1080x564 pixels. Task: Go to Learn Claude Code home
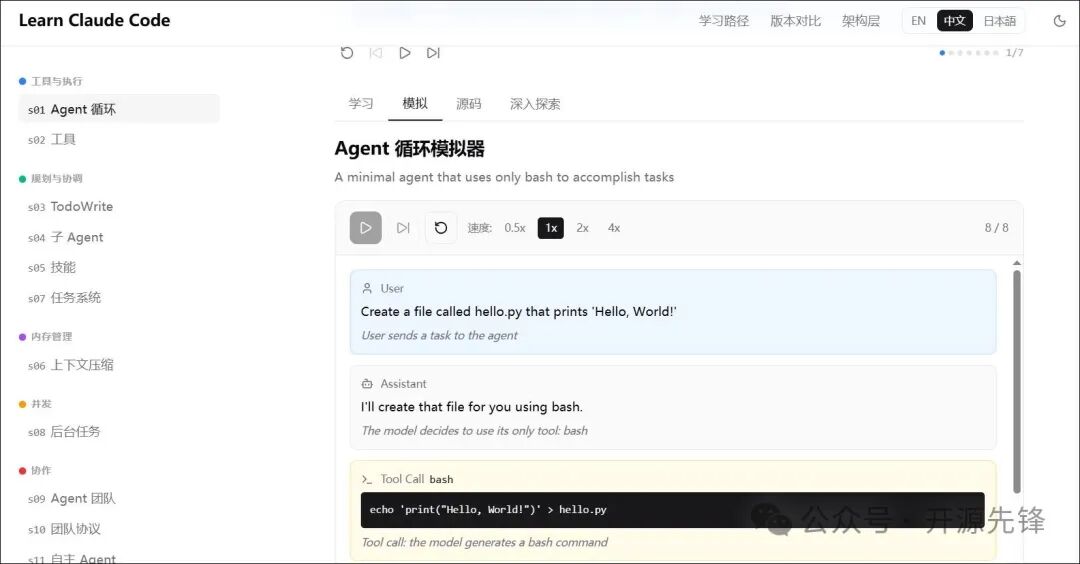(x=94, y=21)
